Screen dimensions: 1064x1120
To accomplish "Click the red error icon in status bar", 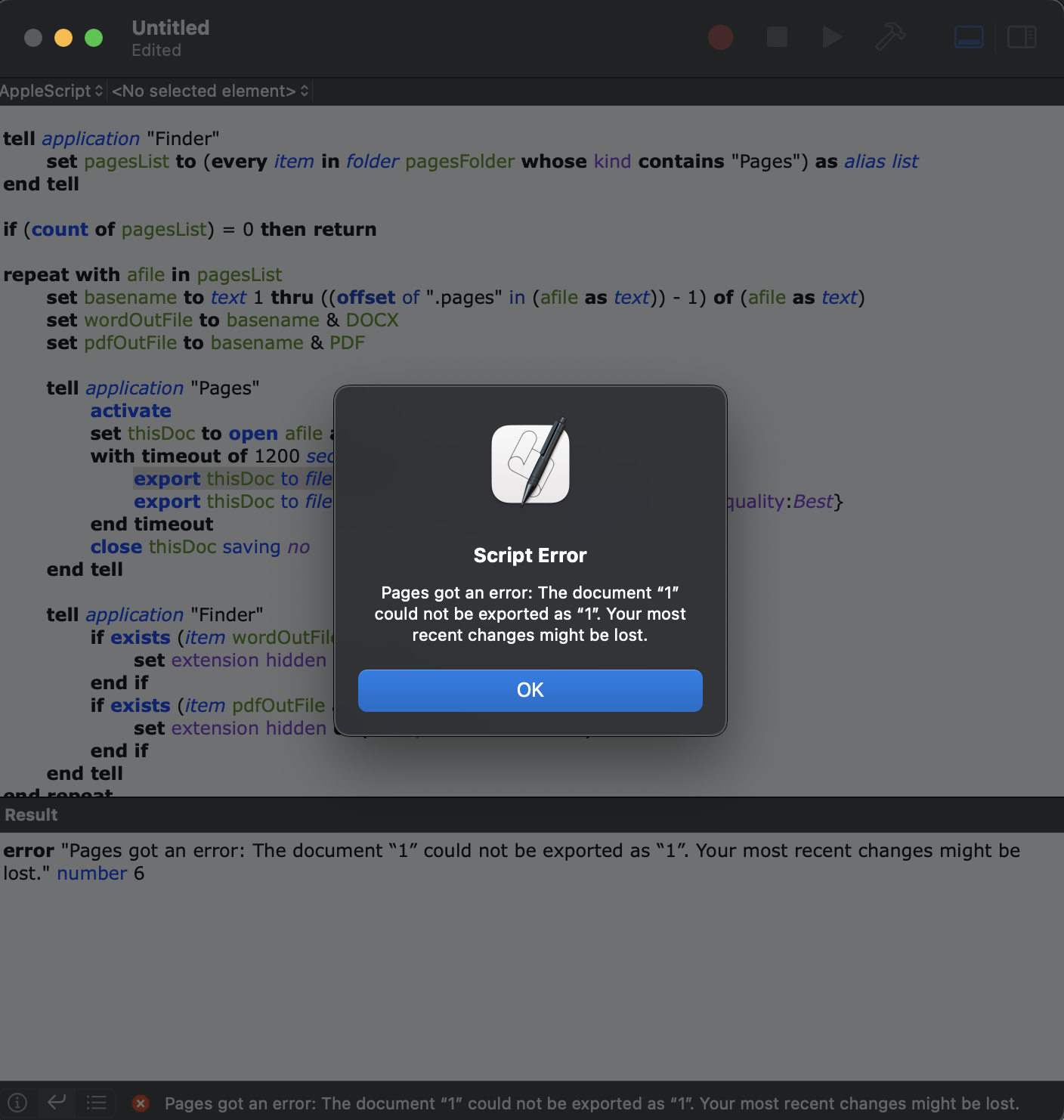I will coord(141,1103).
